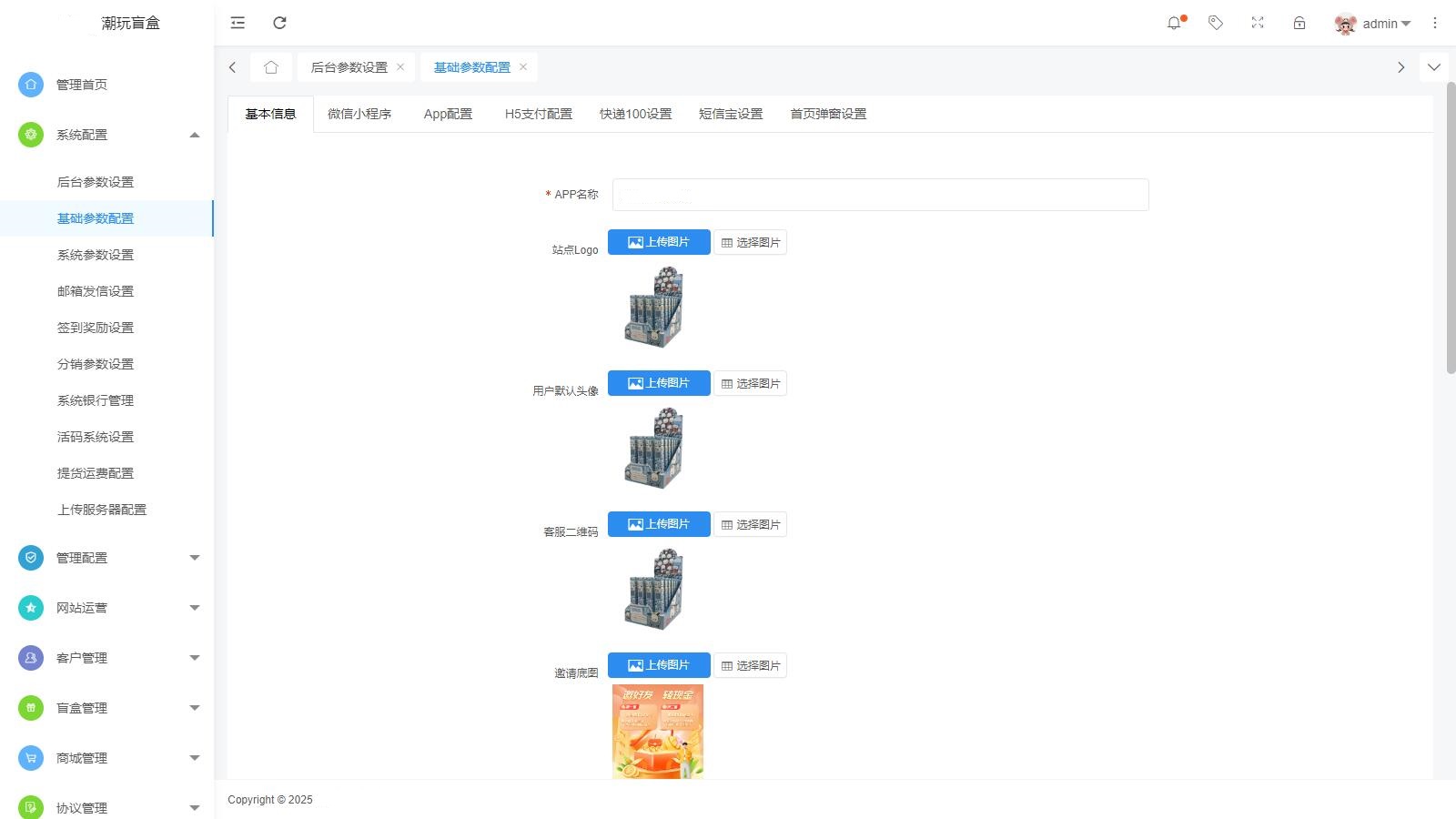Choose existing image for 邀请底图
This screenshot has height=819, width=1456.
[x=751, y=665]
